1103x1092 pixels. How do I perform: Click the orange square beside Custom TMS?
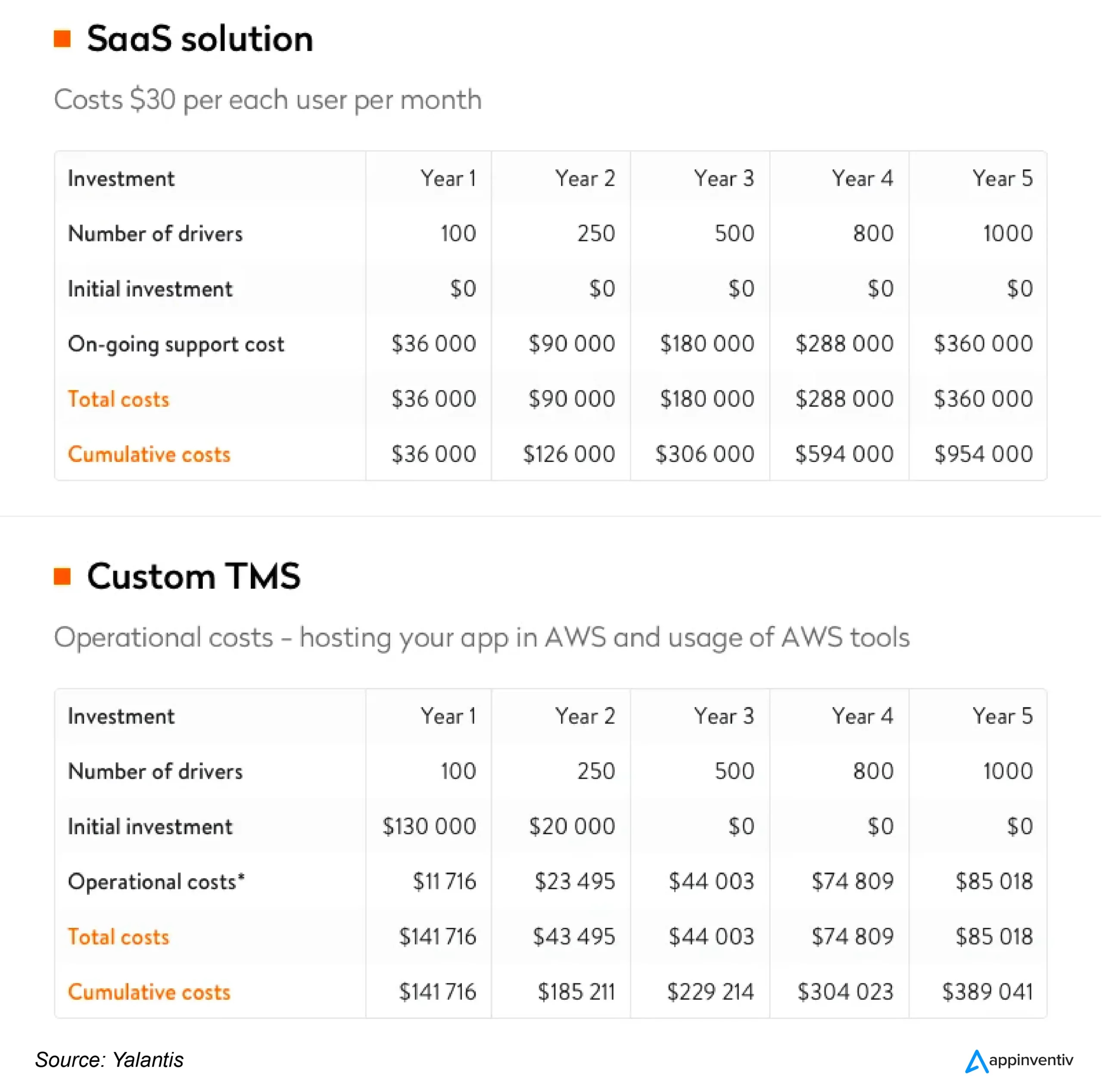62,576
